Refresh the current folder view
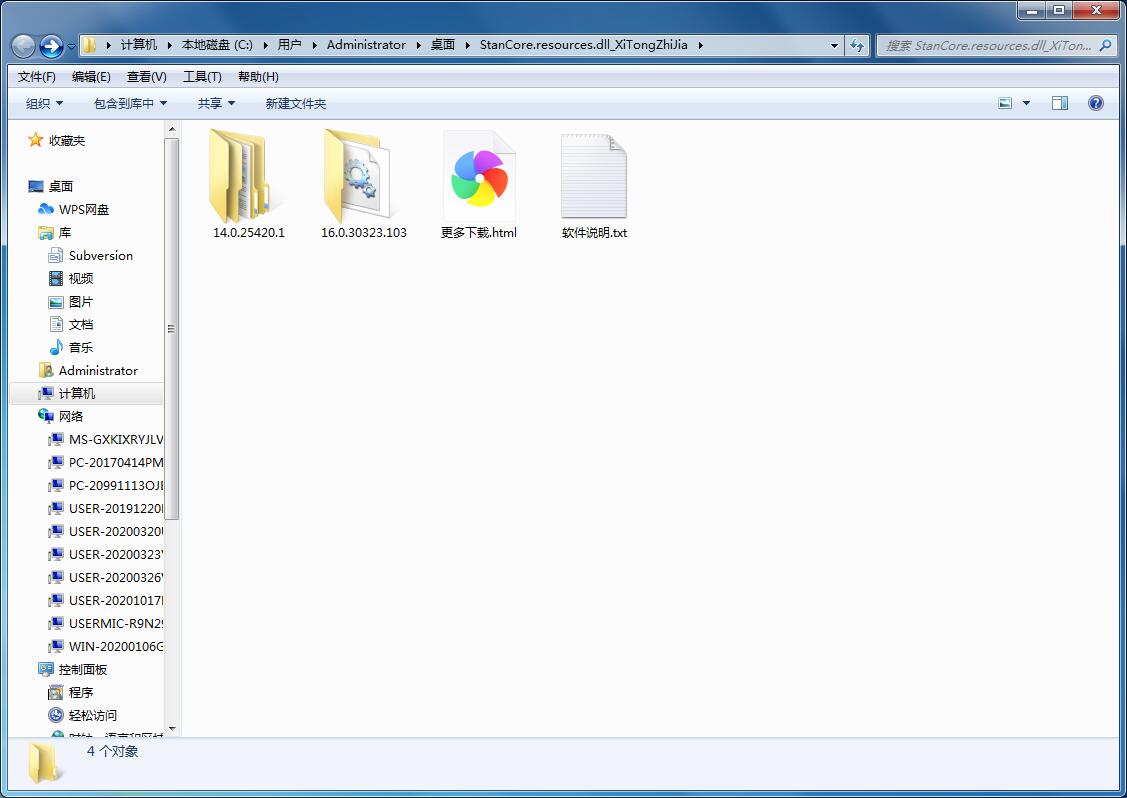The height and width of the screenshot is (798, 1127). pos(857,45)
